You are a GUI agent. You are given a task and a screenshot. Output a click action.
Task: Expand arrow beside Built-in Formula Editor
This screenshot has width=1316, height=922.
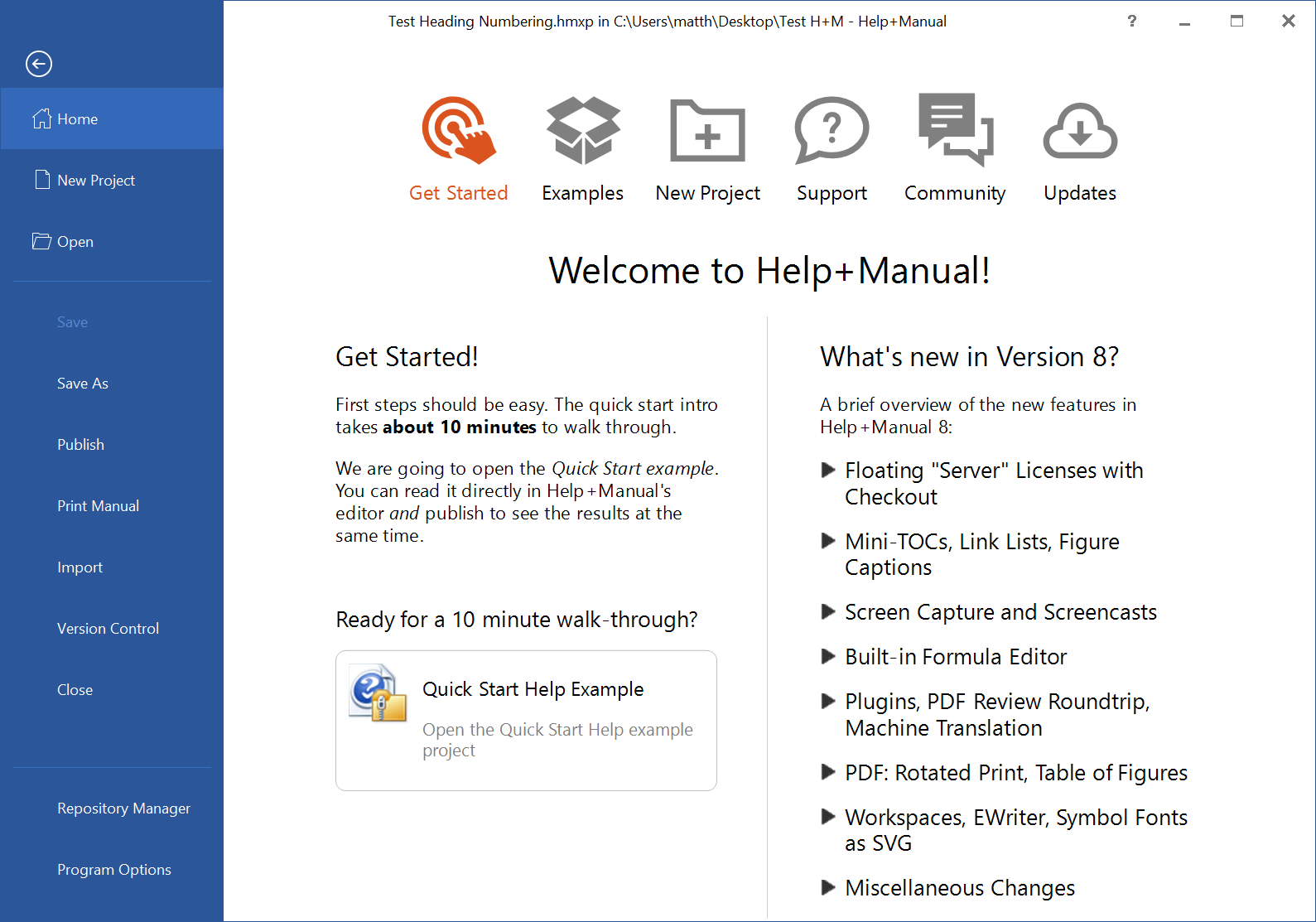tap(828, 656)
